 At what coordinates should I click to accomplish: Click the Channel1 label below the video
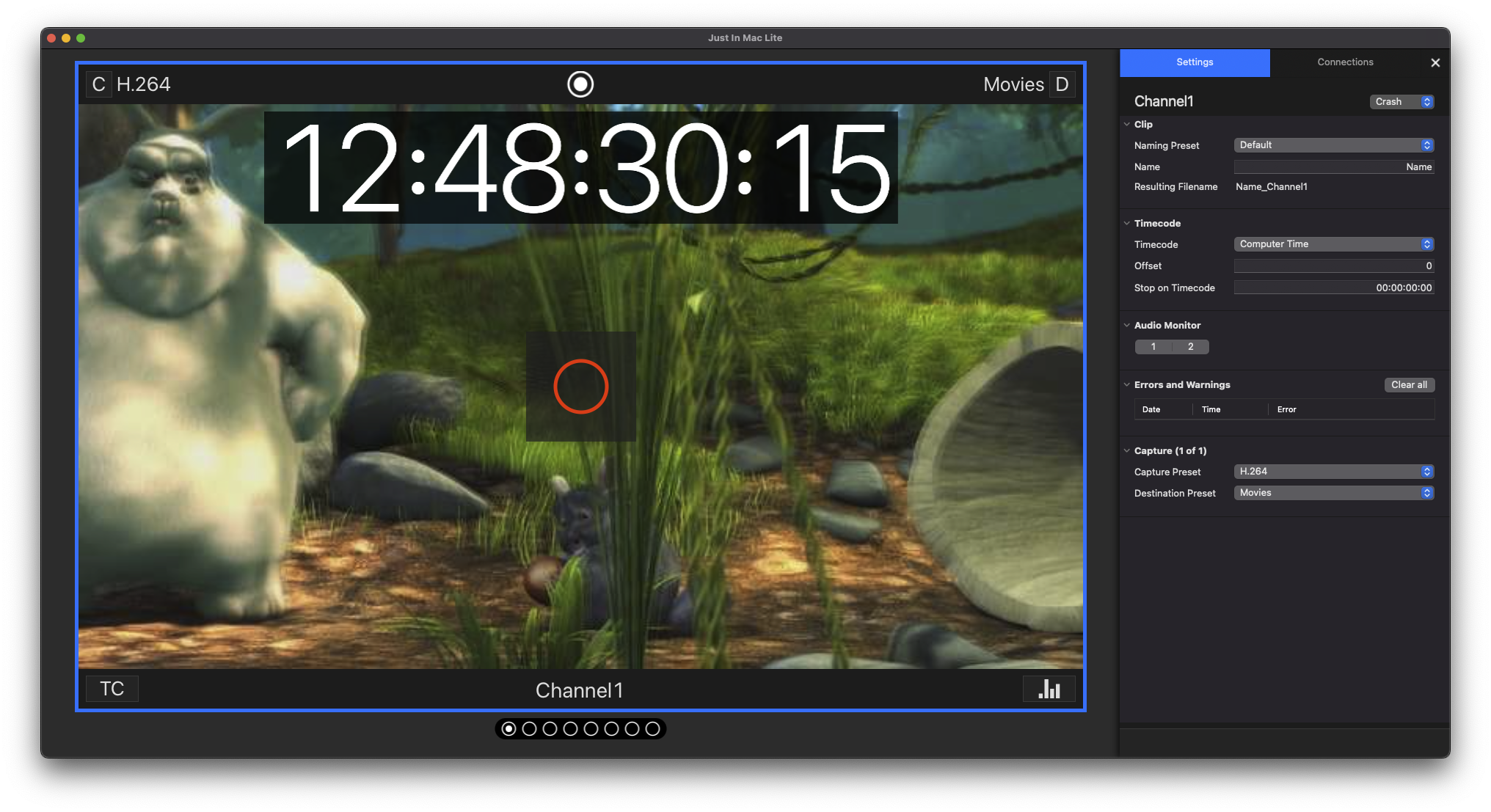(x=579, y=690)
